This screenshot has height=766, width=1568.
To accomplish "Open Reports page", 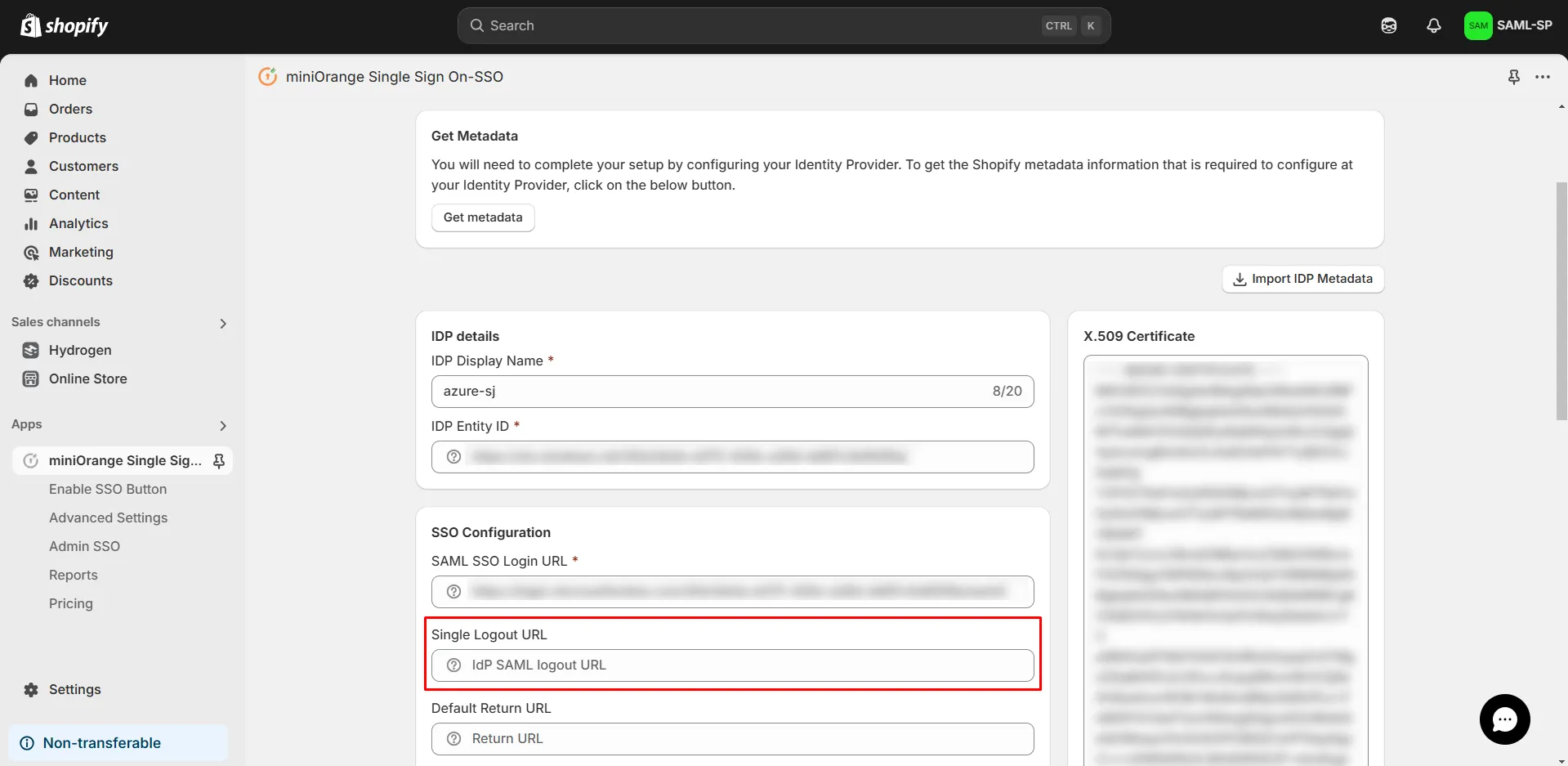I will (73, 575).
